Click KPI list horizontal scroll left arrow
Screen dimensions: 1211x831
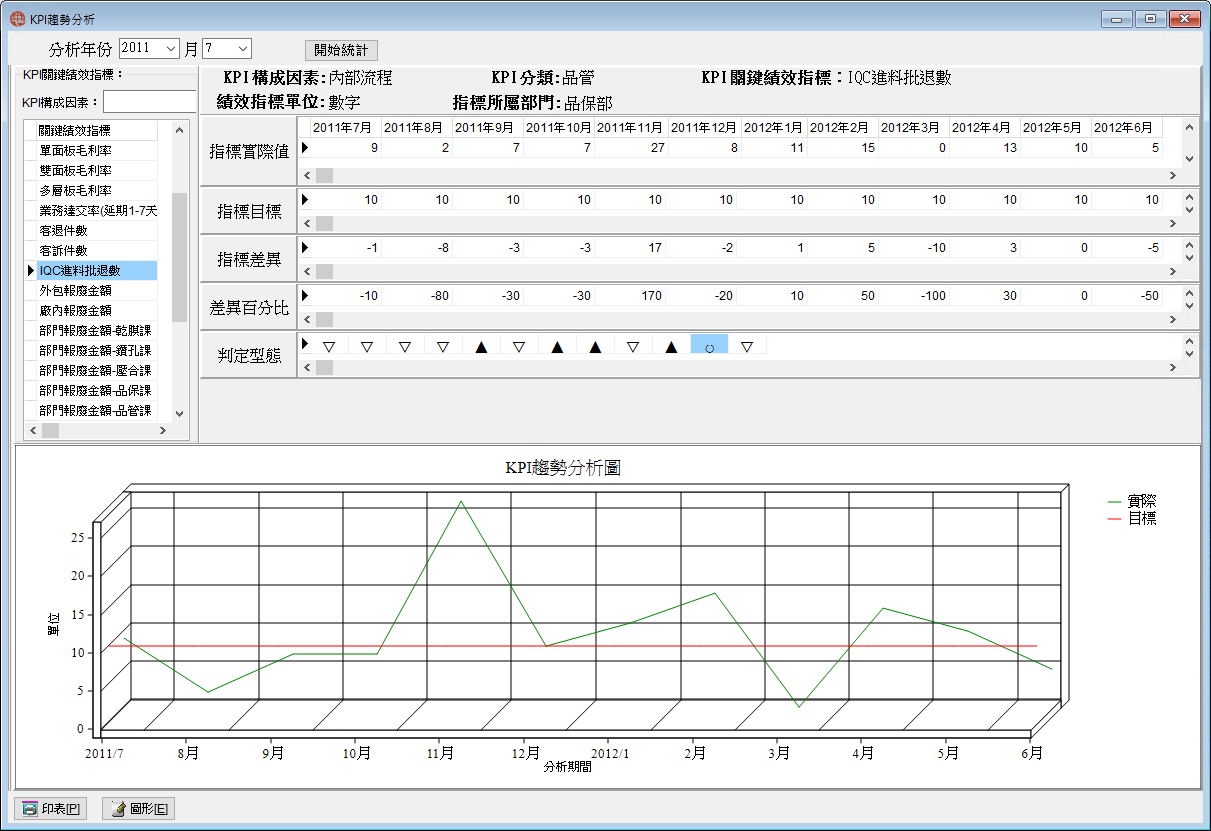pos(32,430)
